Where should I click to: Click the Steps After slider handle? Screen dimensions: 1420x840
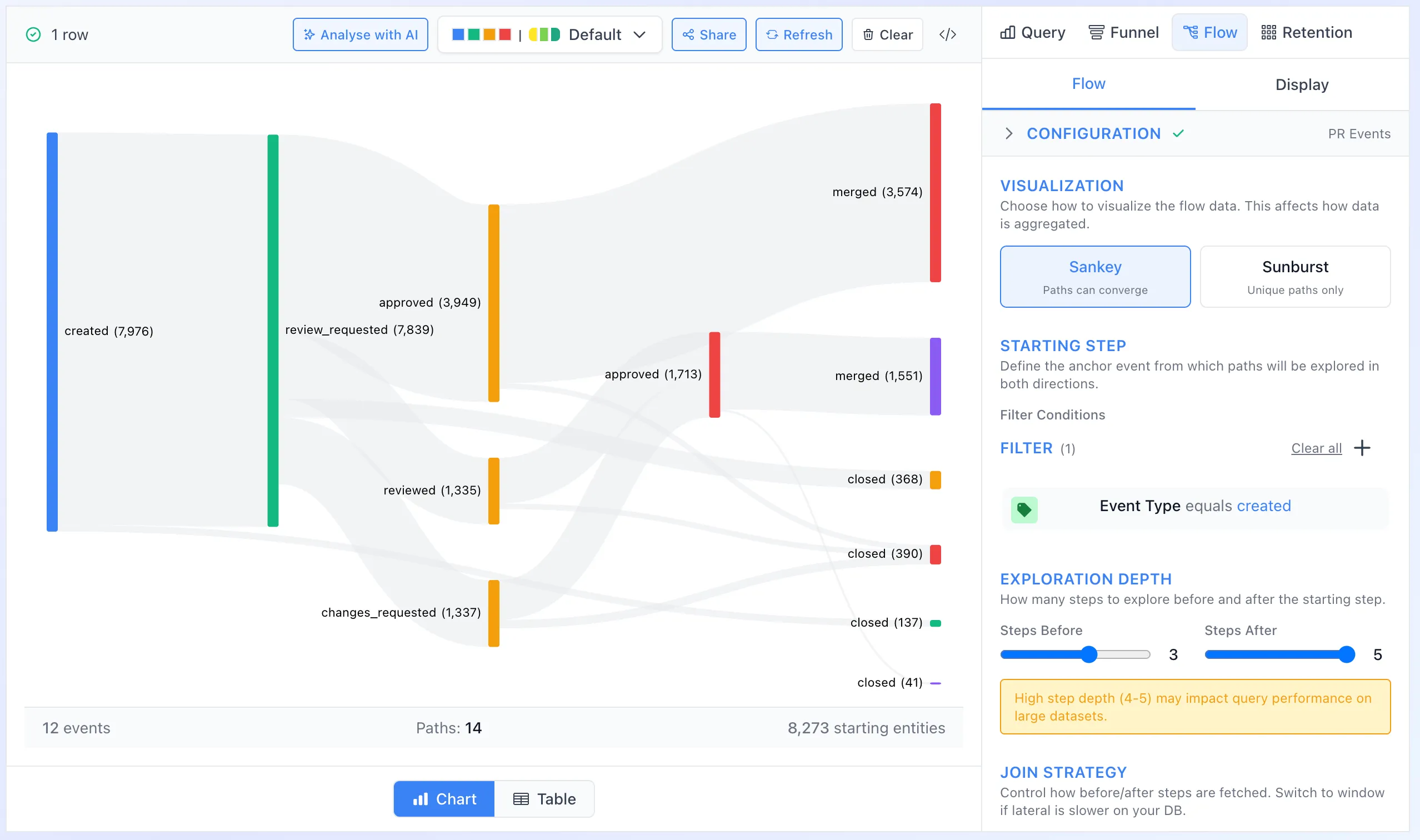pos(1347,654)
